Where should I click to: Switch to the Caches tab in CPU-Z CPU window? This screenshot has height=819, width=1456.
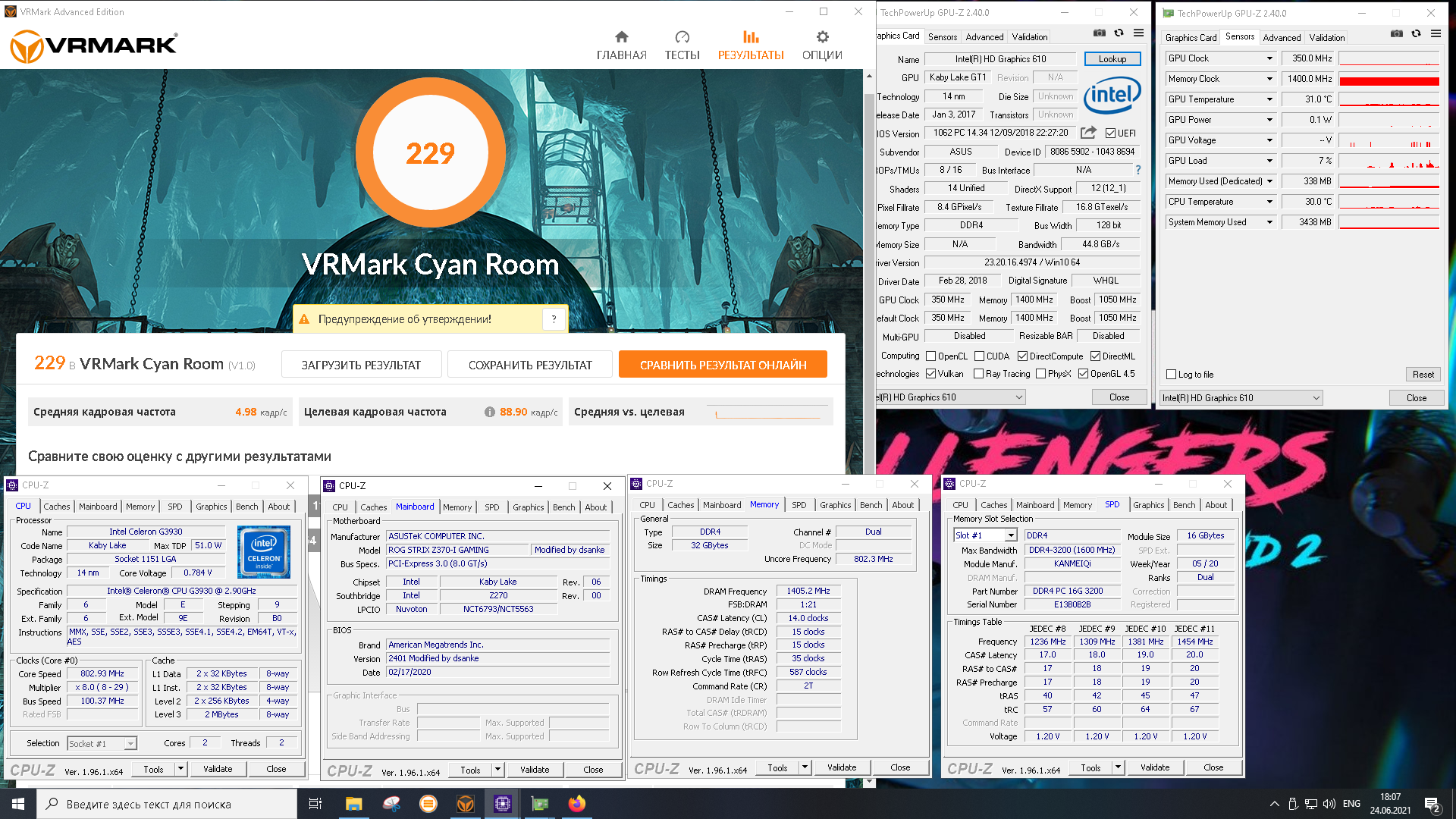coord(56,507)
